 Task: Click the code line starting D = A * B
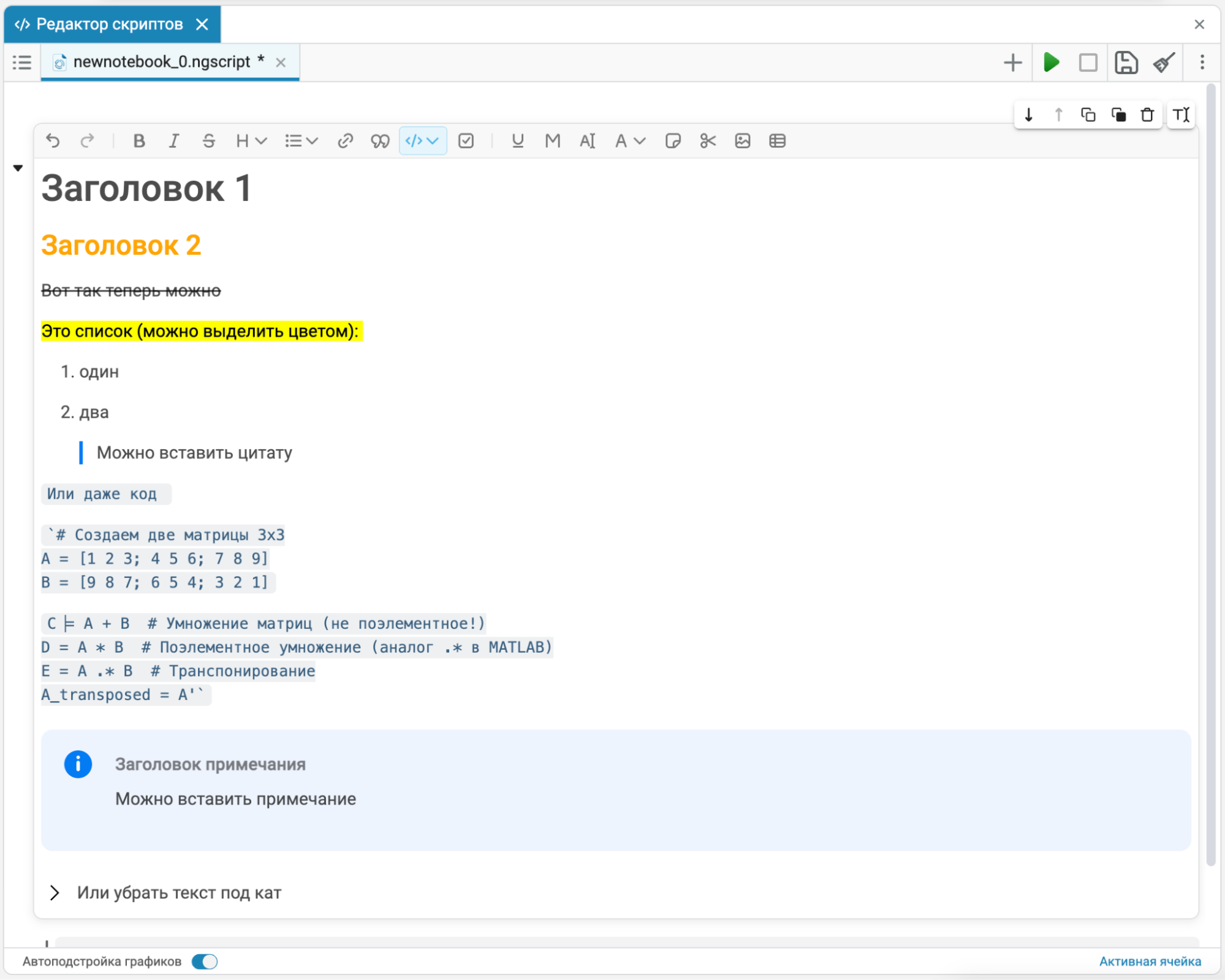click(297, 647)
